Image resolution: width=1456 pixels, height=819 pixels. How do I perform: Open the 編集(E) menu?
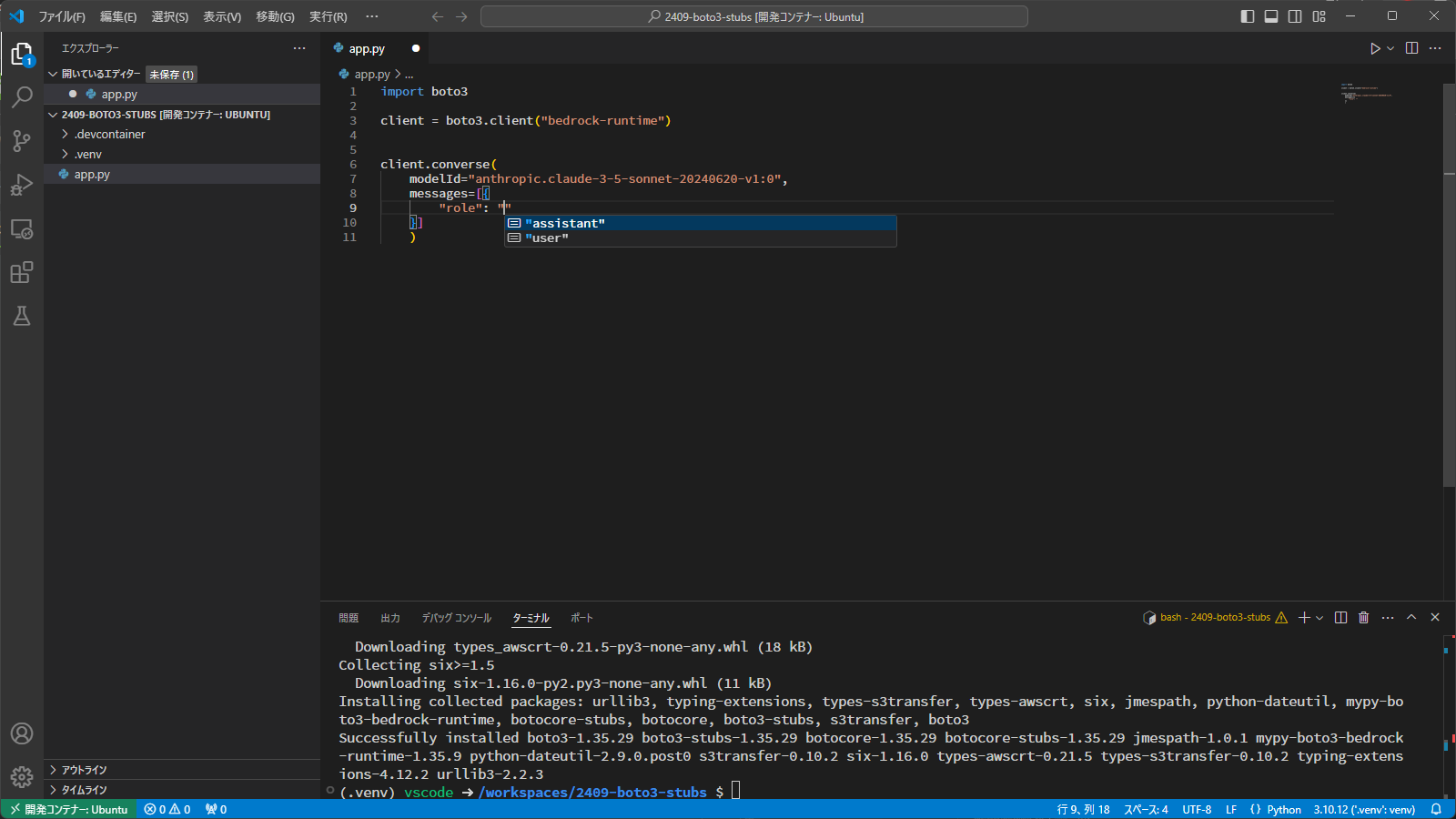(118, 16)
